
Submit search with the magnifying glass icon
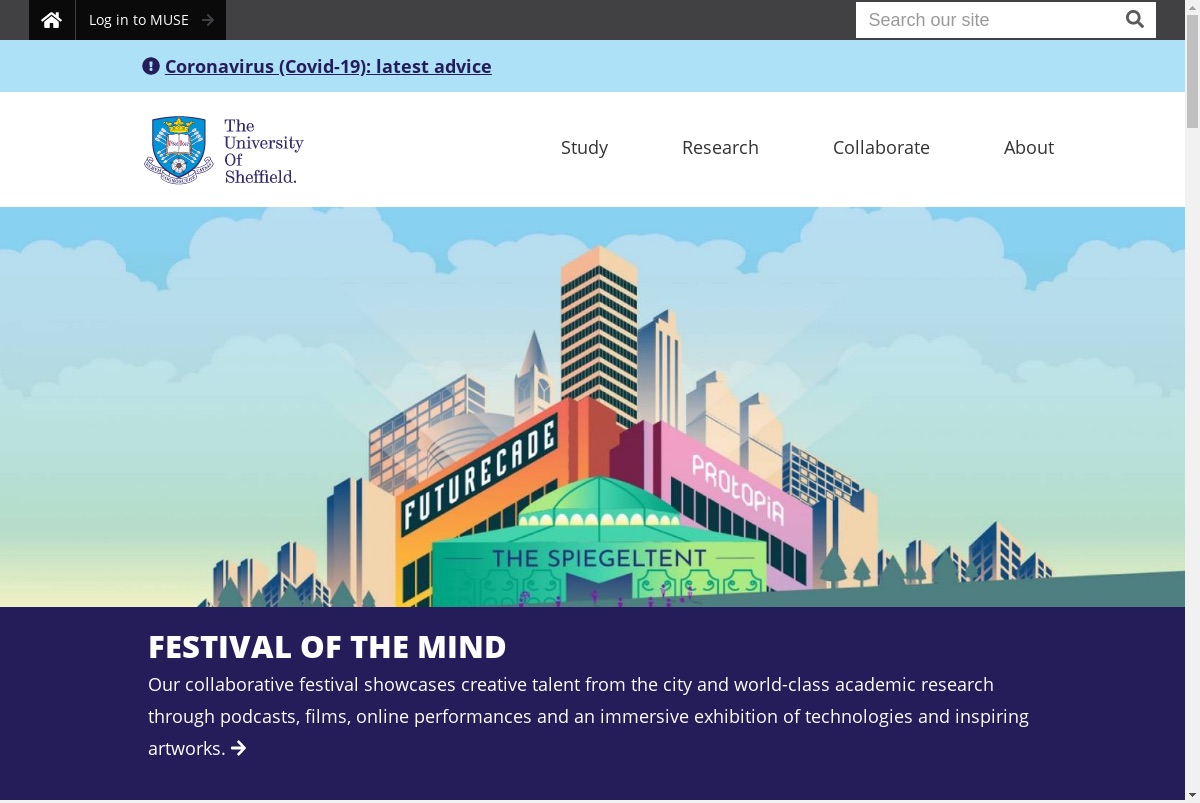pos(1135,20)
